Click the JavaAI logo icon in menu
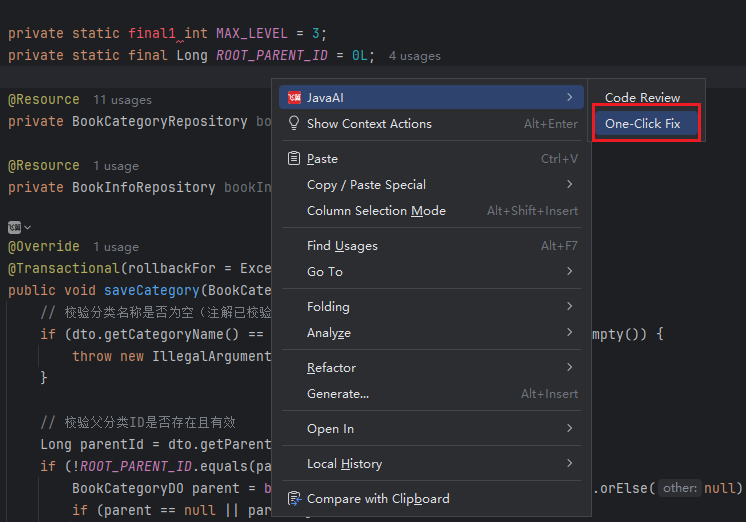Screen dimensions: 746x522 pos(294,97)
